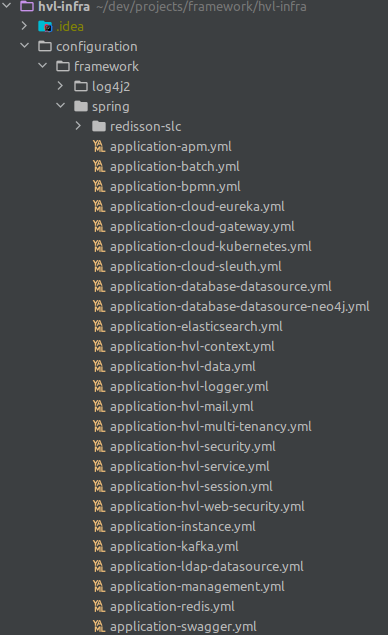Viewport: 388px width, 635px height.
Task: Collapse the configuration folder chevron
Action: pyautogui.click(x=25, y=45)
